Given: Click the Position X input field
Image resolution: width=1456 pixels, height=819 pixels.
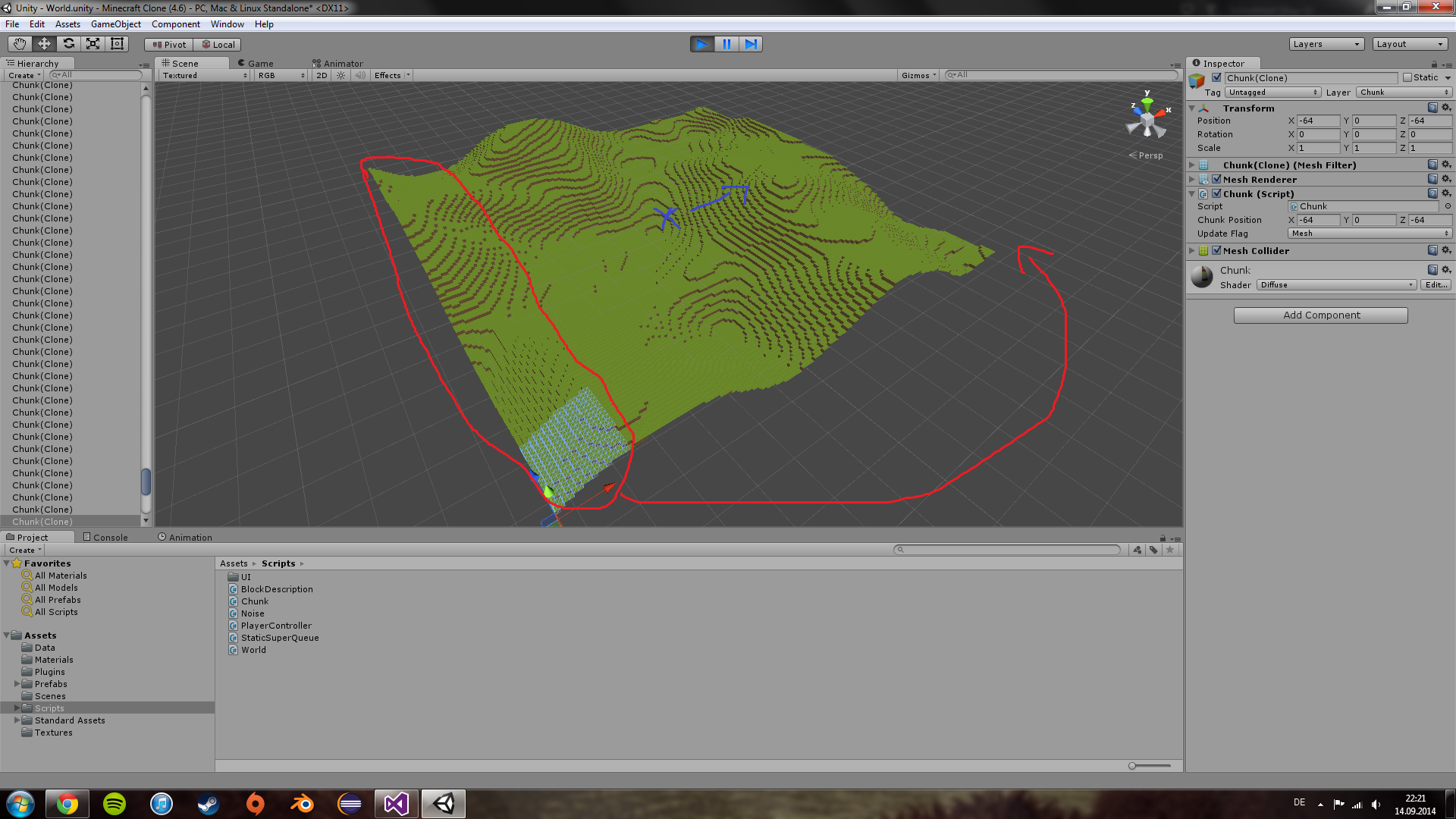Looking at the screenshot, I should pyautogui.click(x=1319, y=121).
